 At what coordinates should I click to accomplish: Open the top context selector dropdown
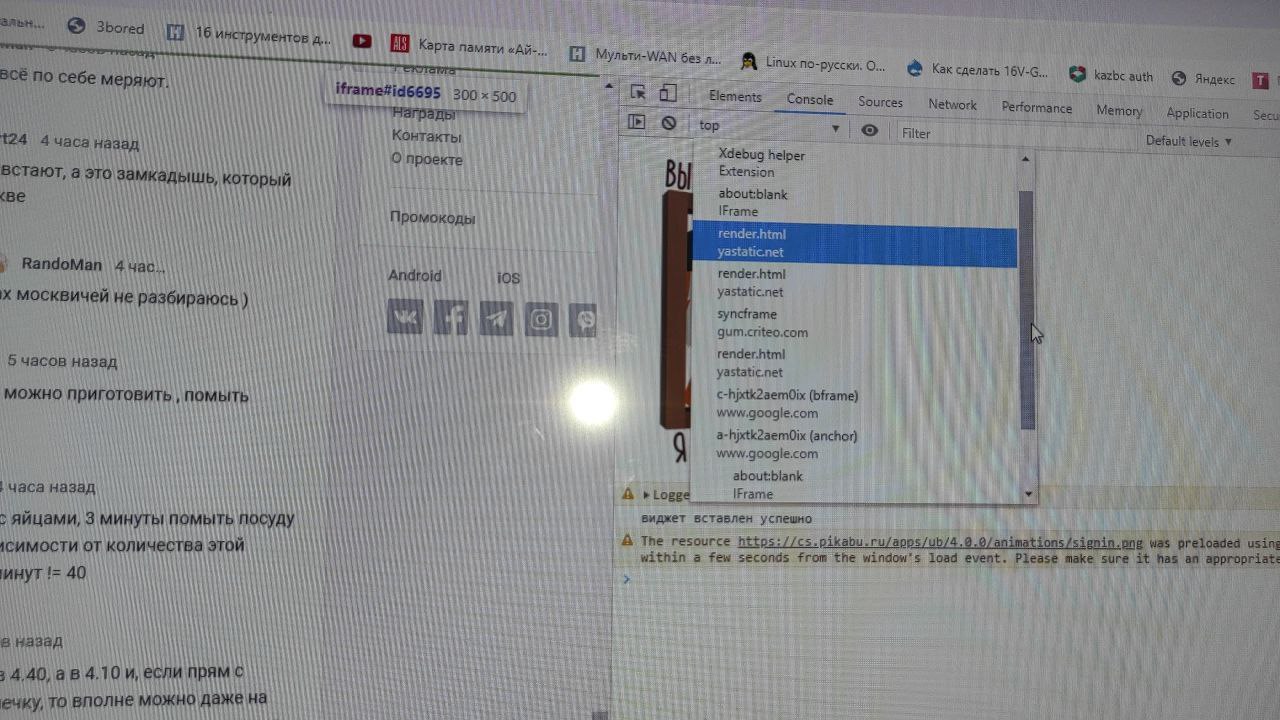tap(769, 126)
